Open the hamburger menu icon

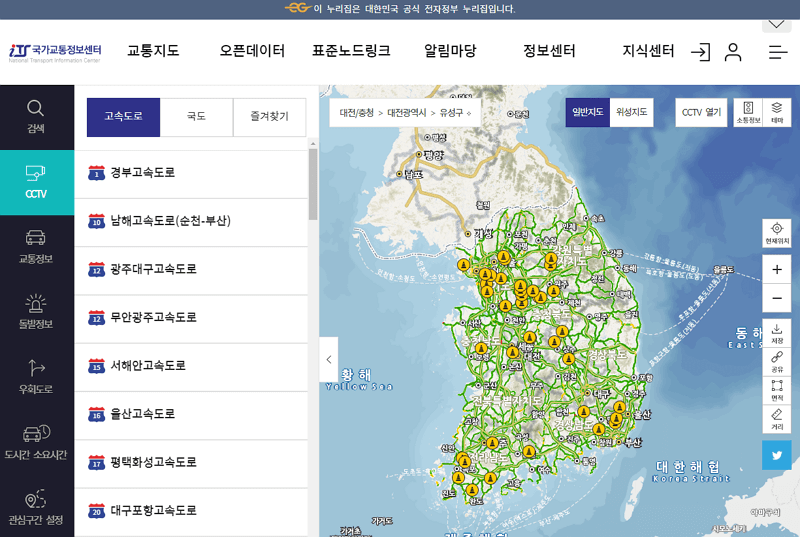[x=778, y=52]
